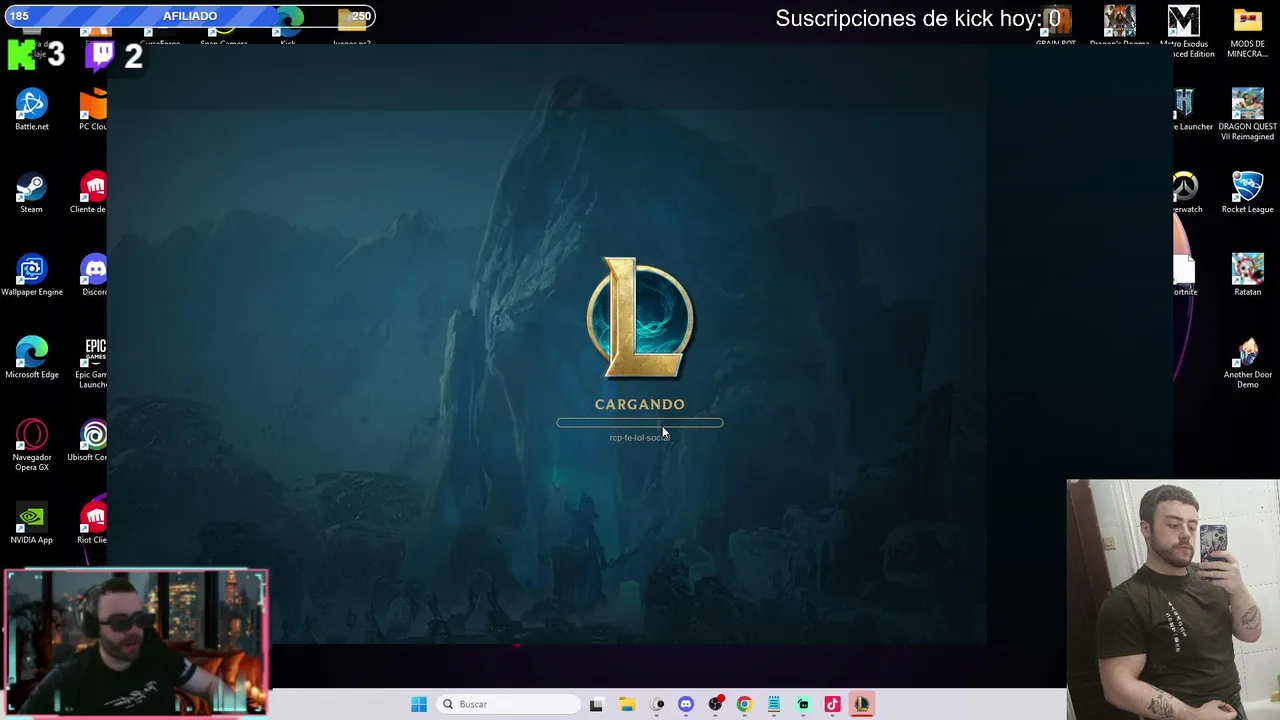Open the Windows Start menu

(419, 704)
